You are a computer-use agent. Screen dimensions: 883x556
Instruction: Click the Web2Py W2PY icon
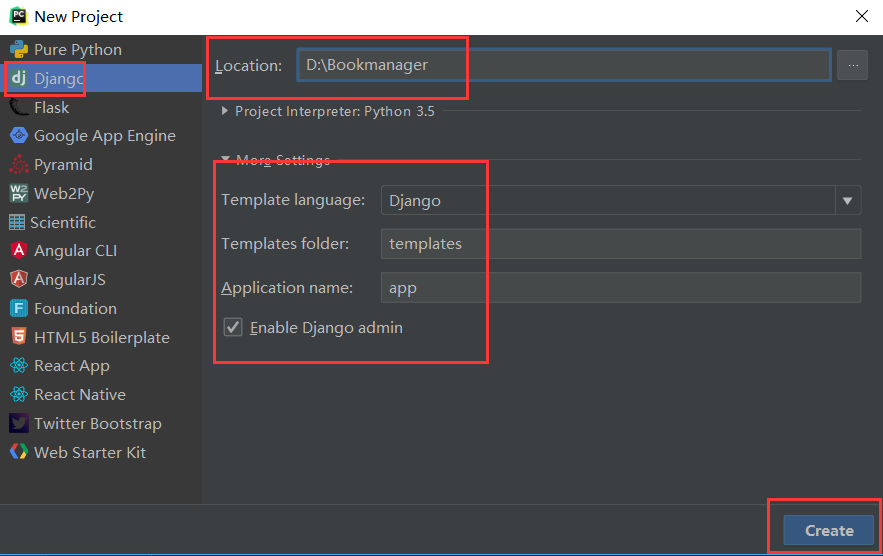click(x=19, y=193)
